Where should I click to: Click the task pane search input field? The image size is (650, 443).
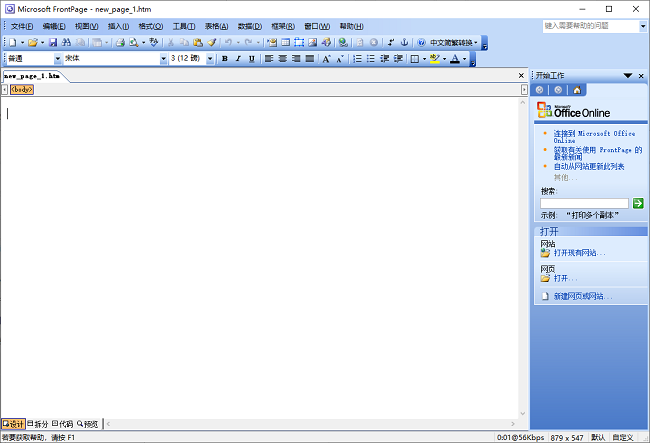(584, 203)
